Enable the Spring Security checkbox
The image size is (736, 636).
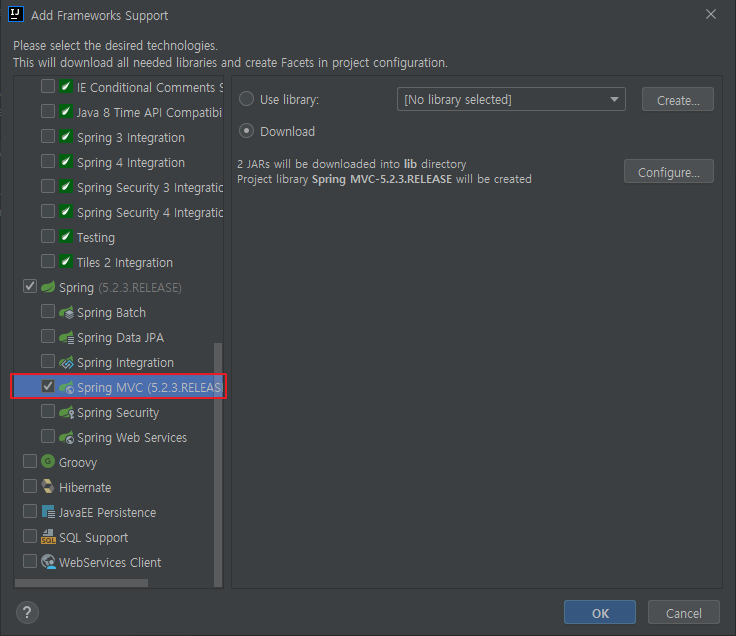48,411
